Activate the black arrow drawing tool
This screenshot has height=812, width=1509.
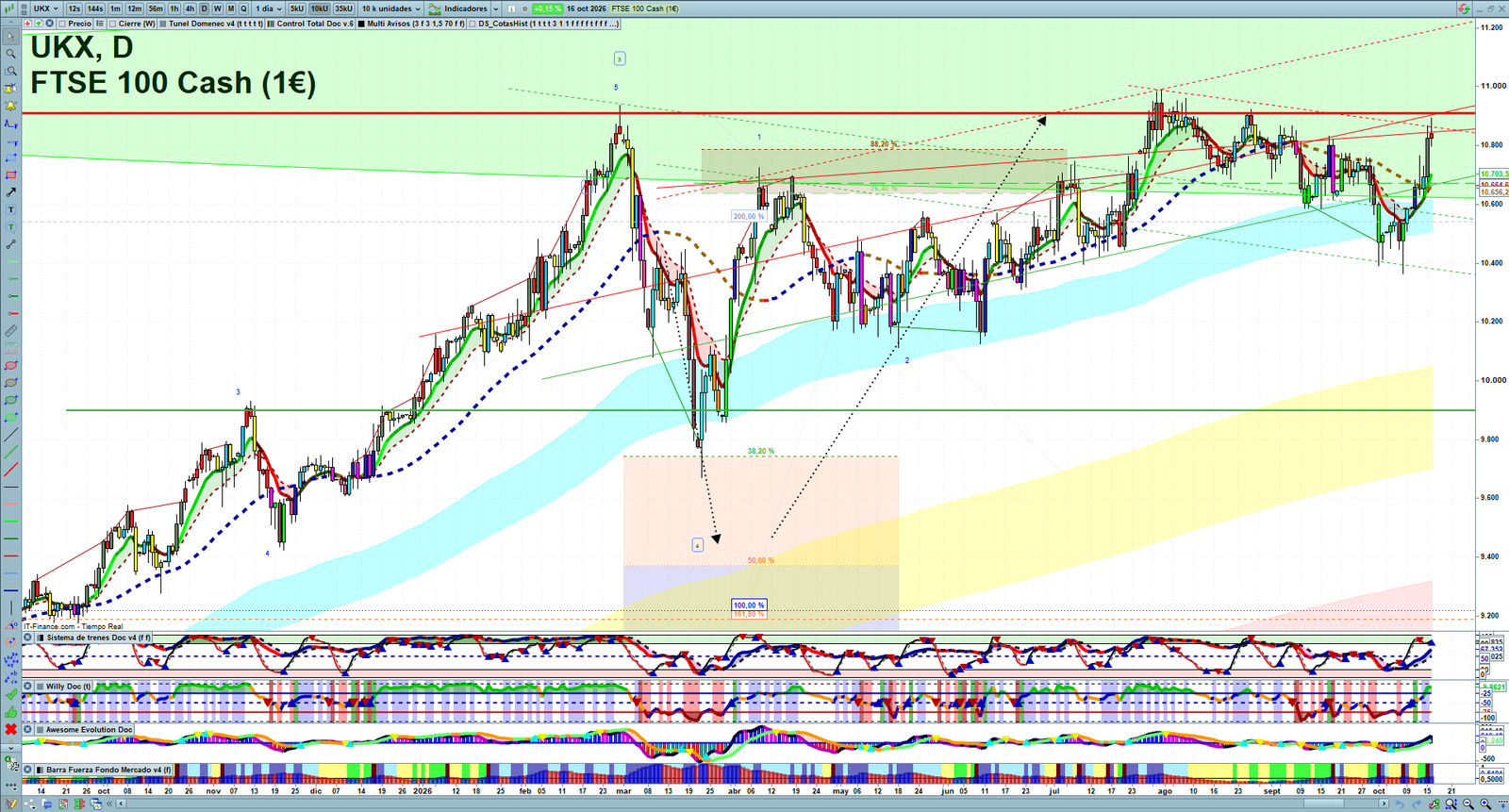10,192
